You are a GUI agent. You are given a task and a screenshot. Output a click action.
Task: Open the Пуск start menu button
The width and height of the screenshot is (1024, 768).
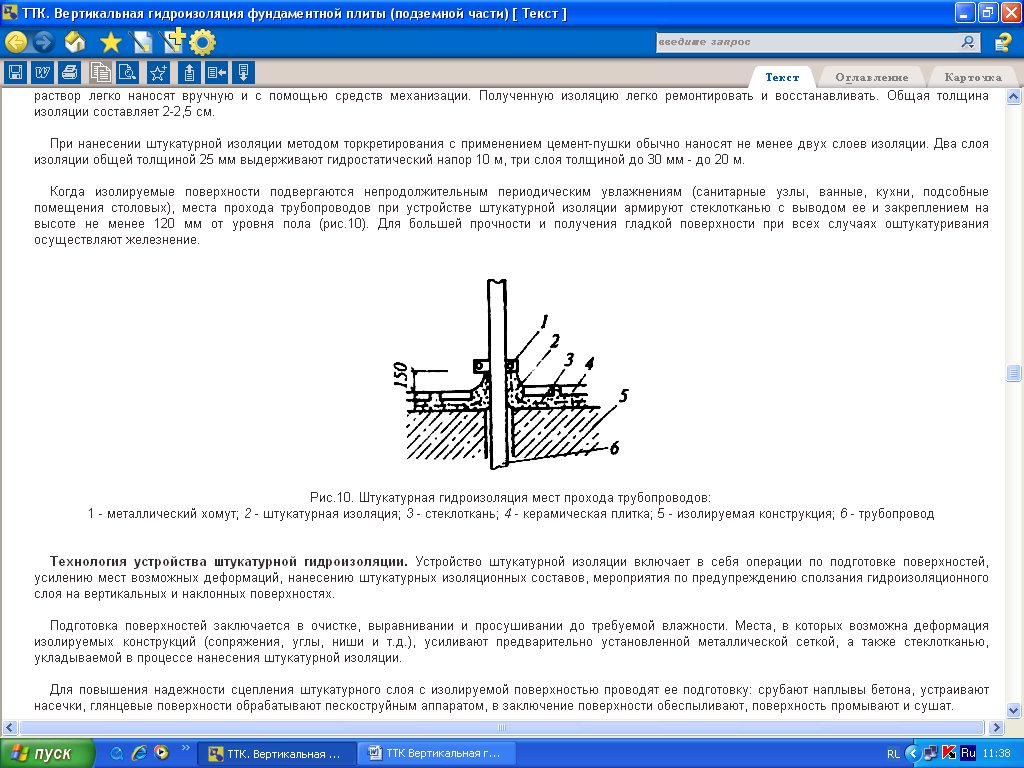click(48, 753)
